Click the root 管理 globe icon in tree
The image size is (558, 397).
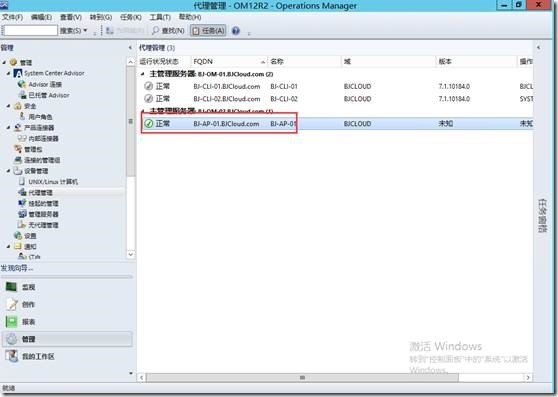[x=14, y=62]
